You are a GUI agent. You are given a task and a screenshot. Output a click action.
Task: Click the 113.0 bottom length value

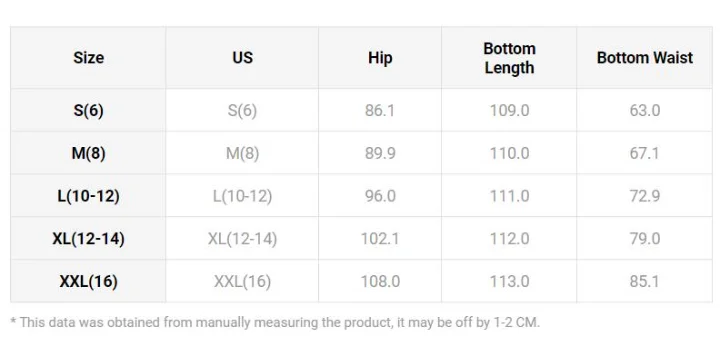click(x=509, y=281)
